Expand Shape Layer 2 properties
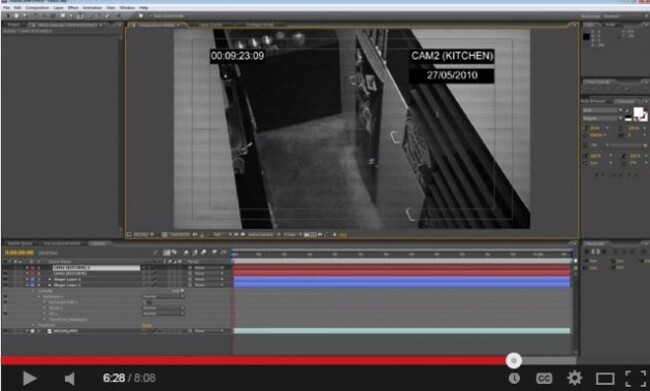Viewport: 650px width, 391px height. [50, 279]
